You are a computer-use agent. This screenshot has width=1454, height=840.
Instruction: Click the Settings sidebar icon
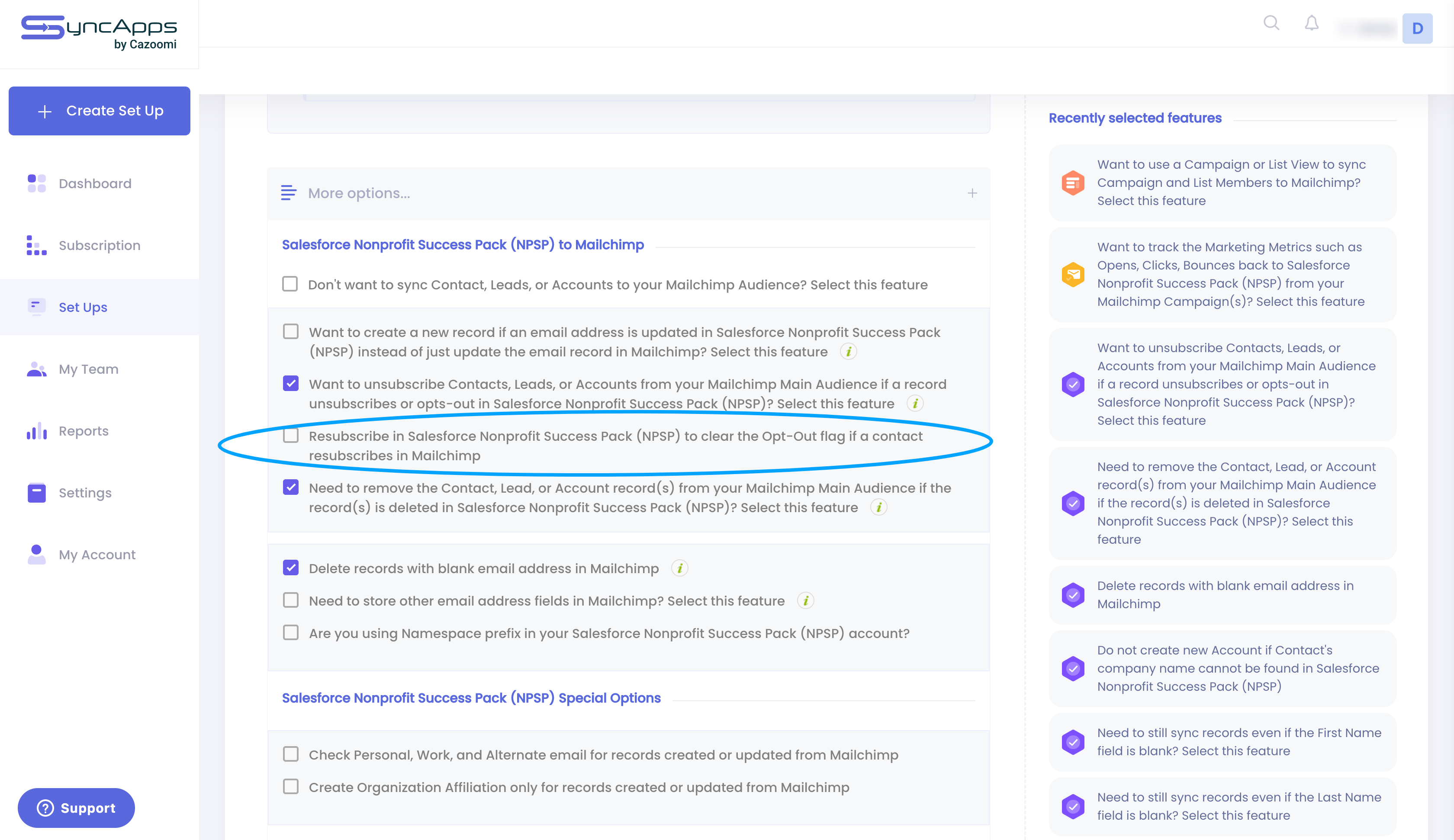pyautogui.click(x=36, y=492)
